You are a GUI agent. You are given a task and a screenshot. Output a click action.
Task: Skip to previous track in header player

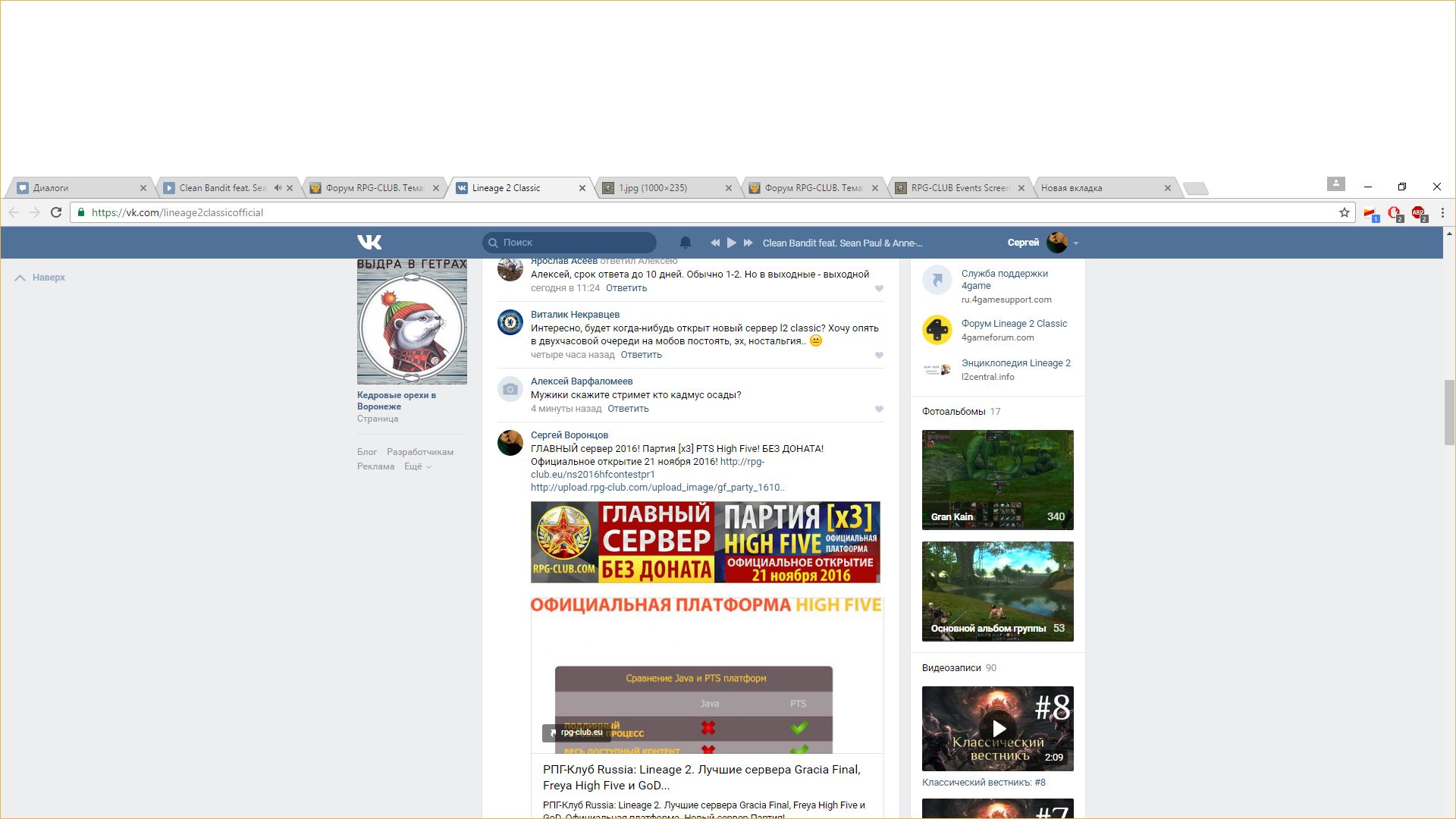pos(714,243)
